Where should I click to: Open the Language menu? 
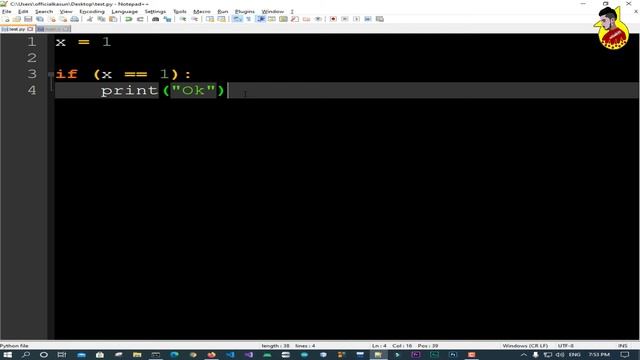pyautogui.click(x=124, y=11)
